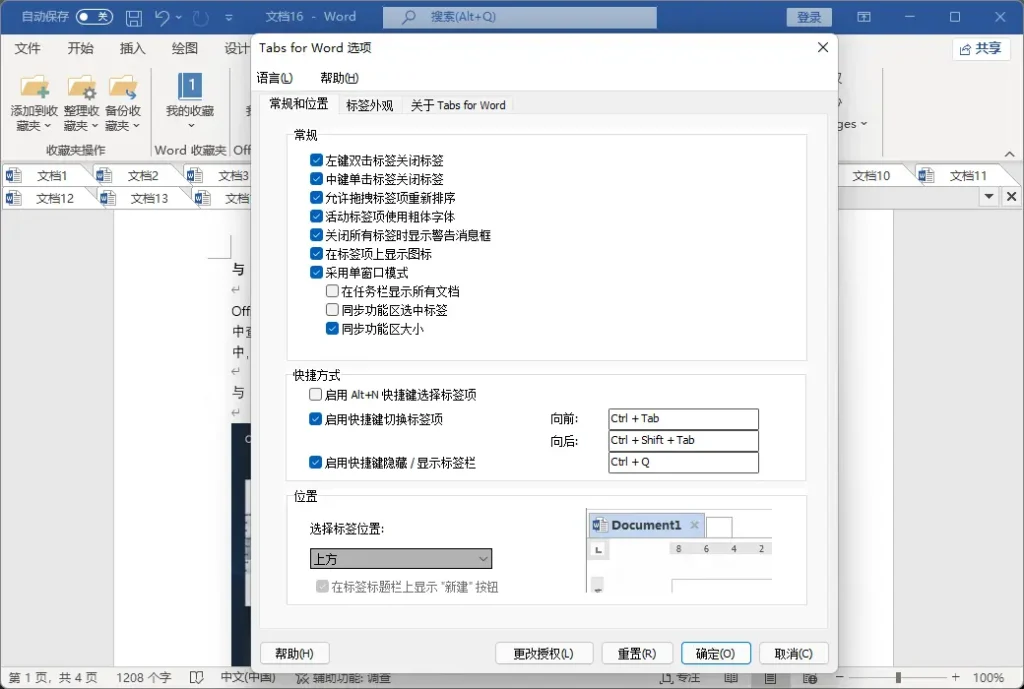Click the 帮助(H) button at dialog bottom
1024x689 pixels.
pyautogui.click(x=295, y=653)
